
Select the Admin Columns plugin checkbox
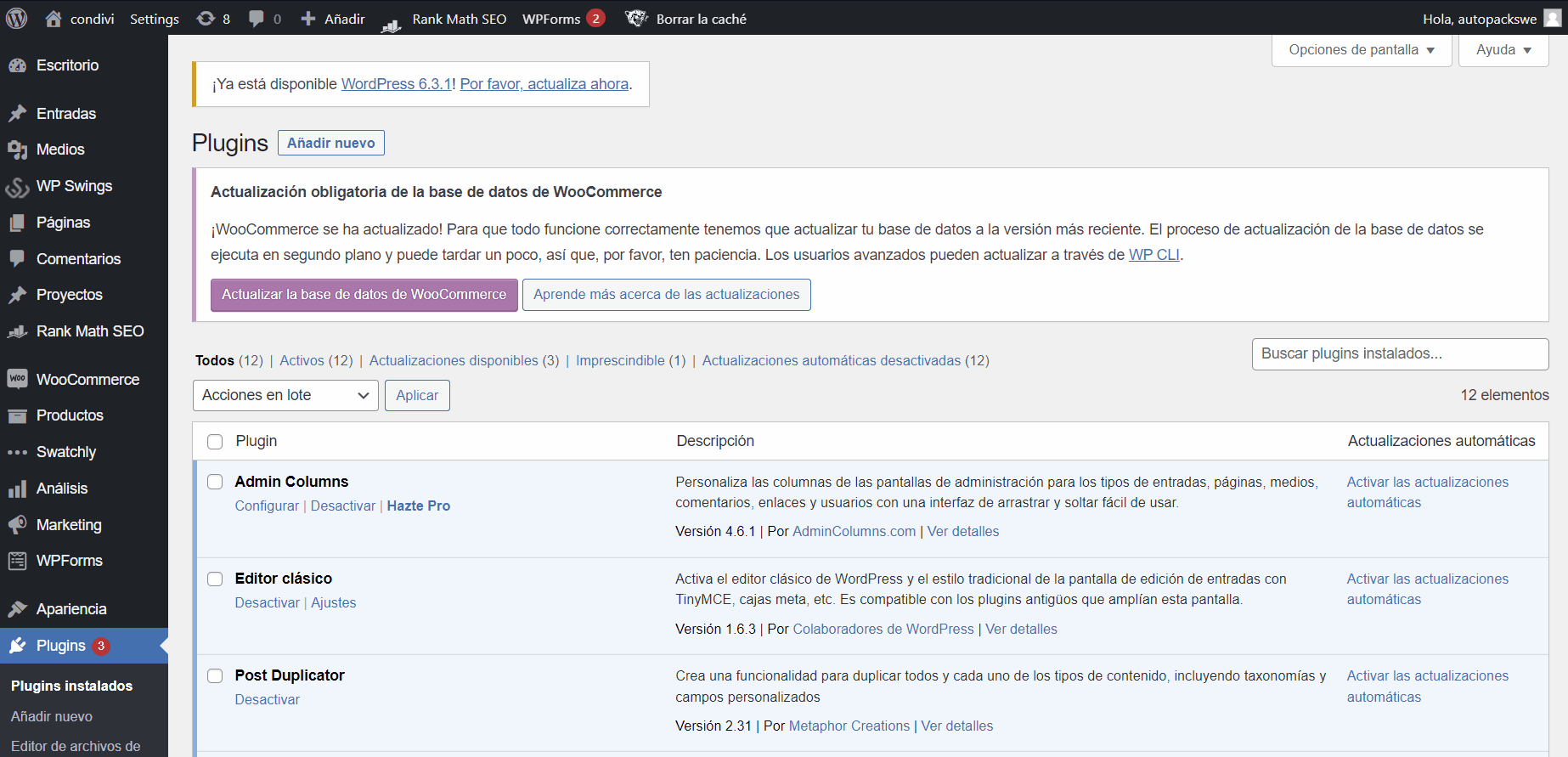pos(215,482)
